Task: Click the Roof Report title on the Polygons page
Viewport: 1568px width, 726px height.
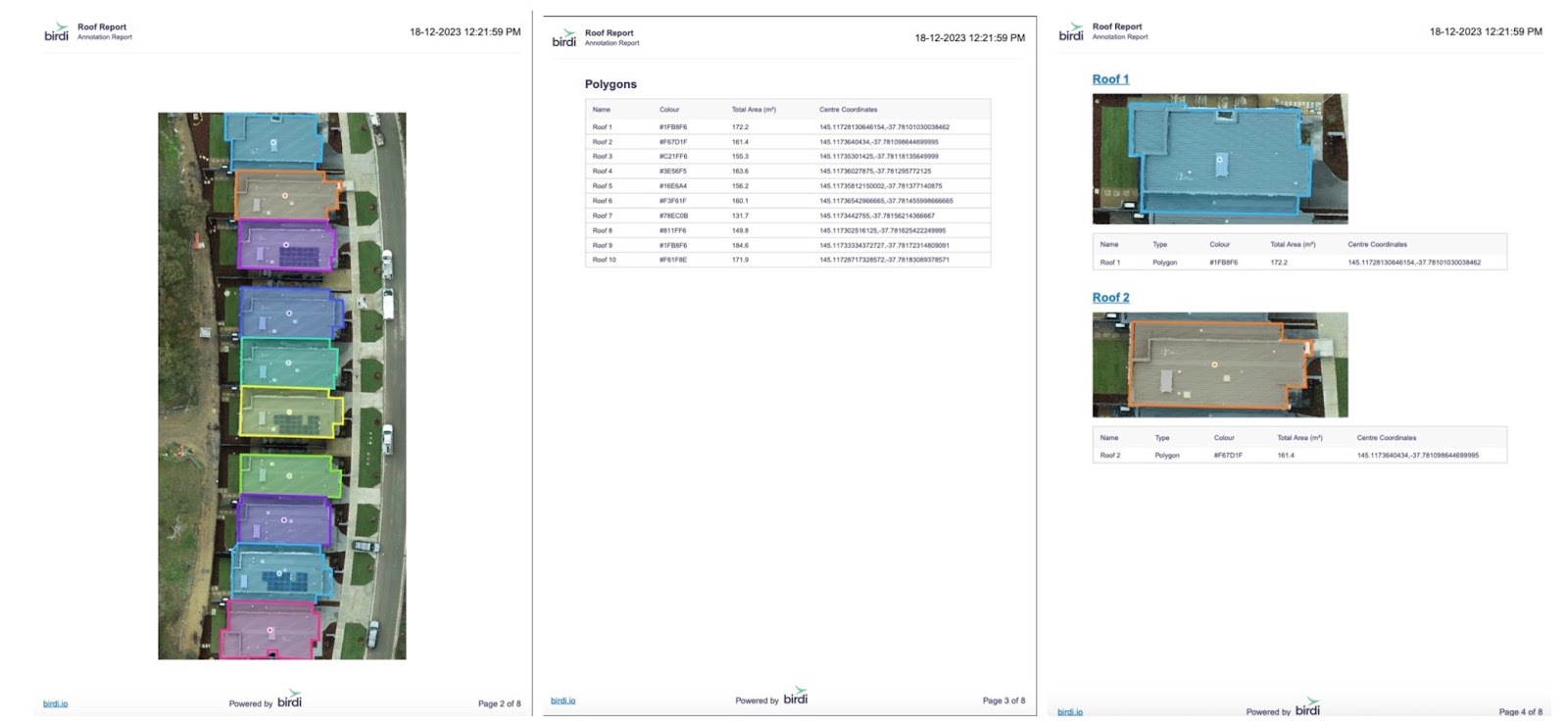Action: (610, 33)
